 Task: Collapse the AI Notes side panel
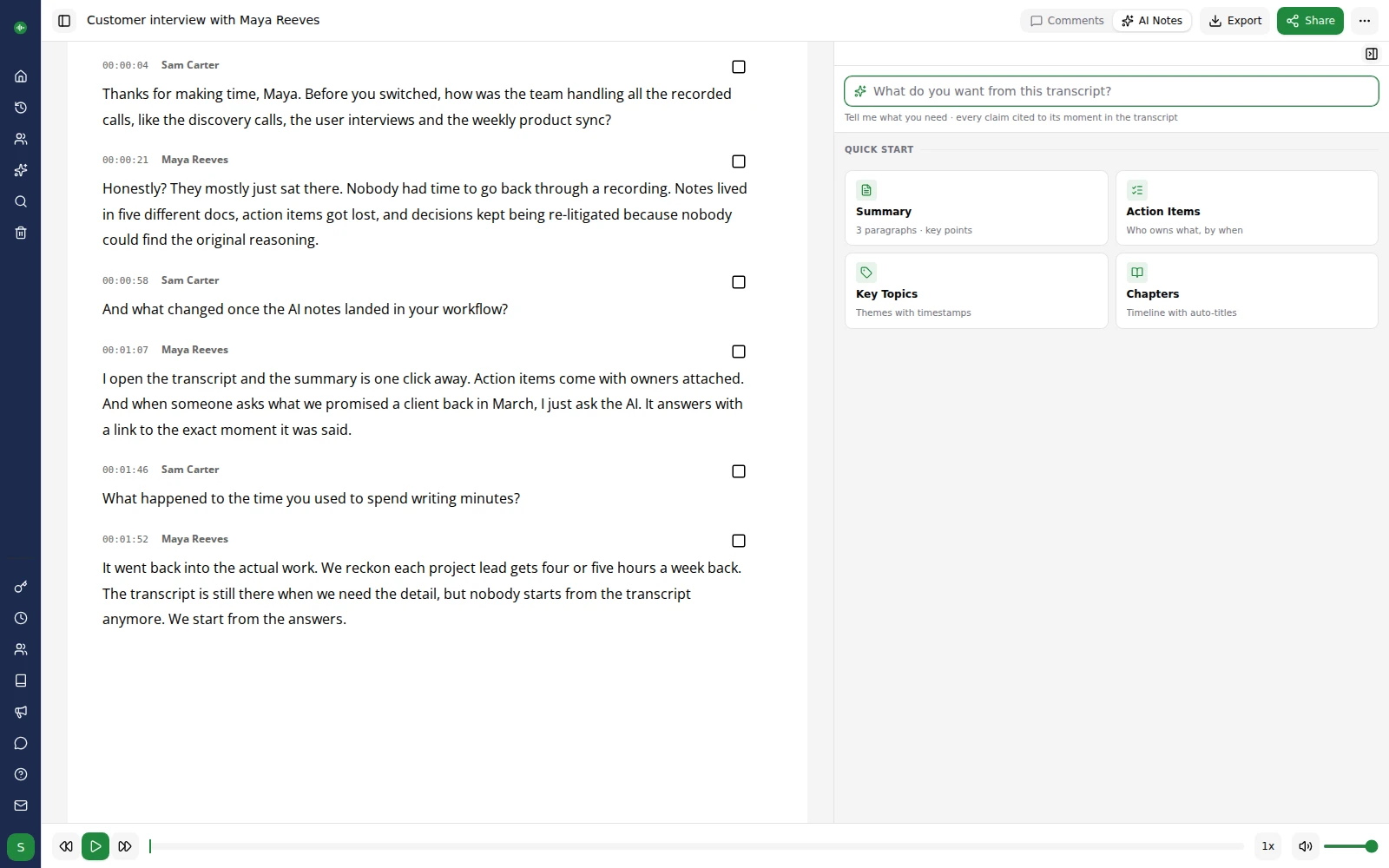click(x=1372, y=54)
